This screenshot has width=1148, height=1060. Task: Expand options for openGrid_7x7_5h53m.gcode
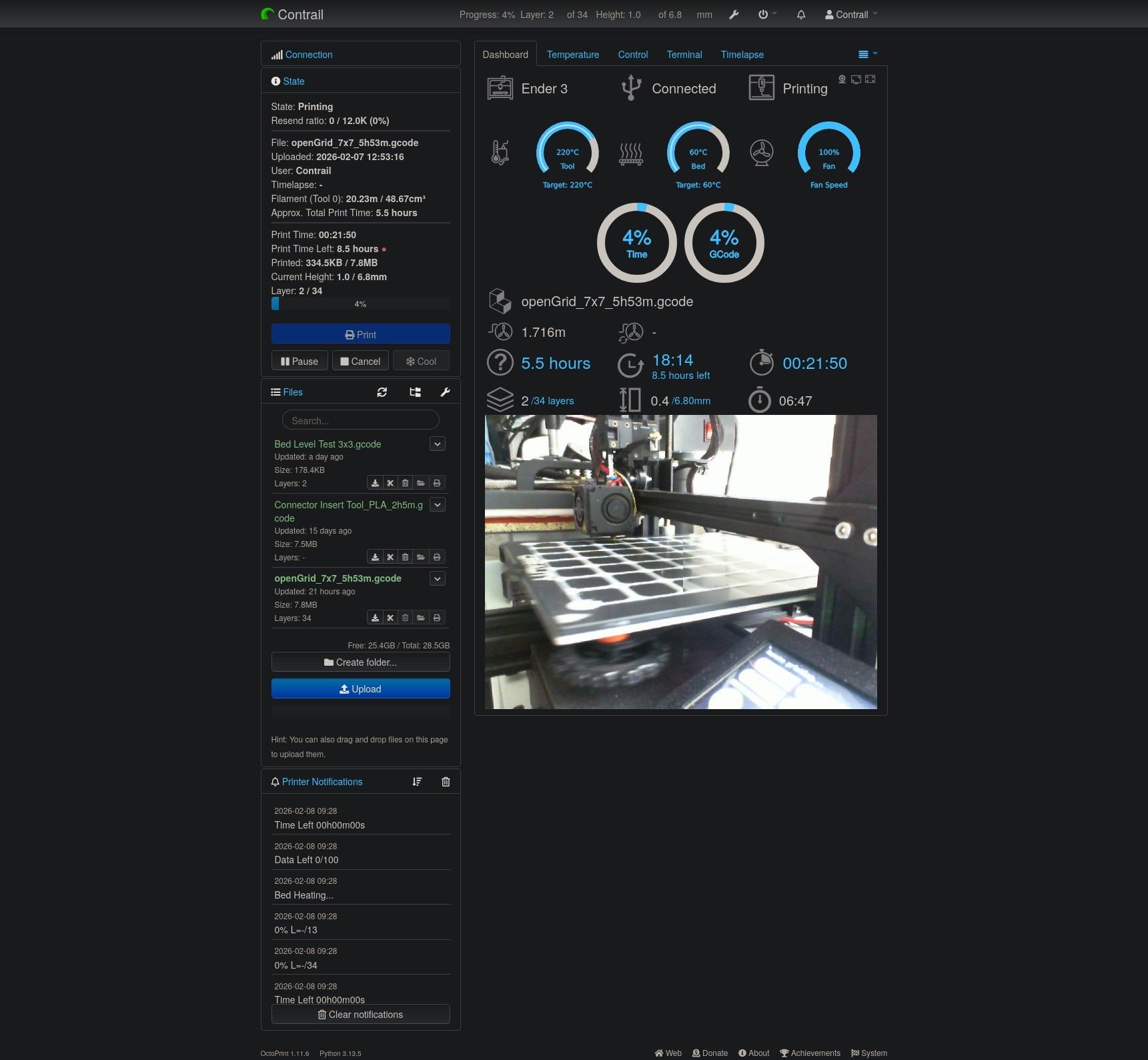point(438,578)
